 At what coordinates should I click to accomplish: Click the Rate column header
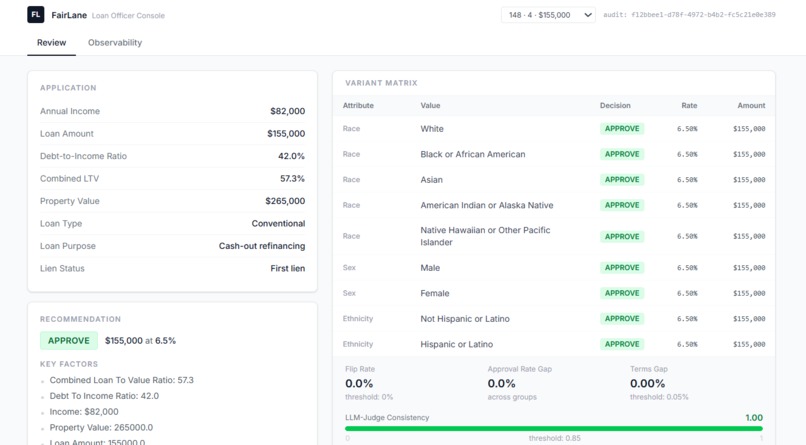point(689,105)
